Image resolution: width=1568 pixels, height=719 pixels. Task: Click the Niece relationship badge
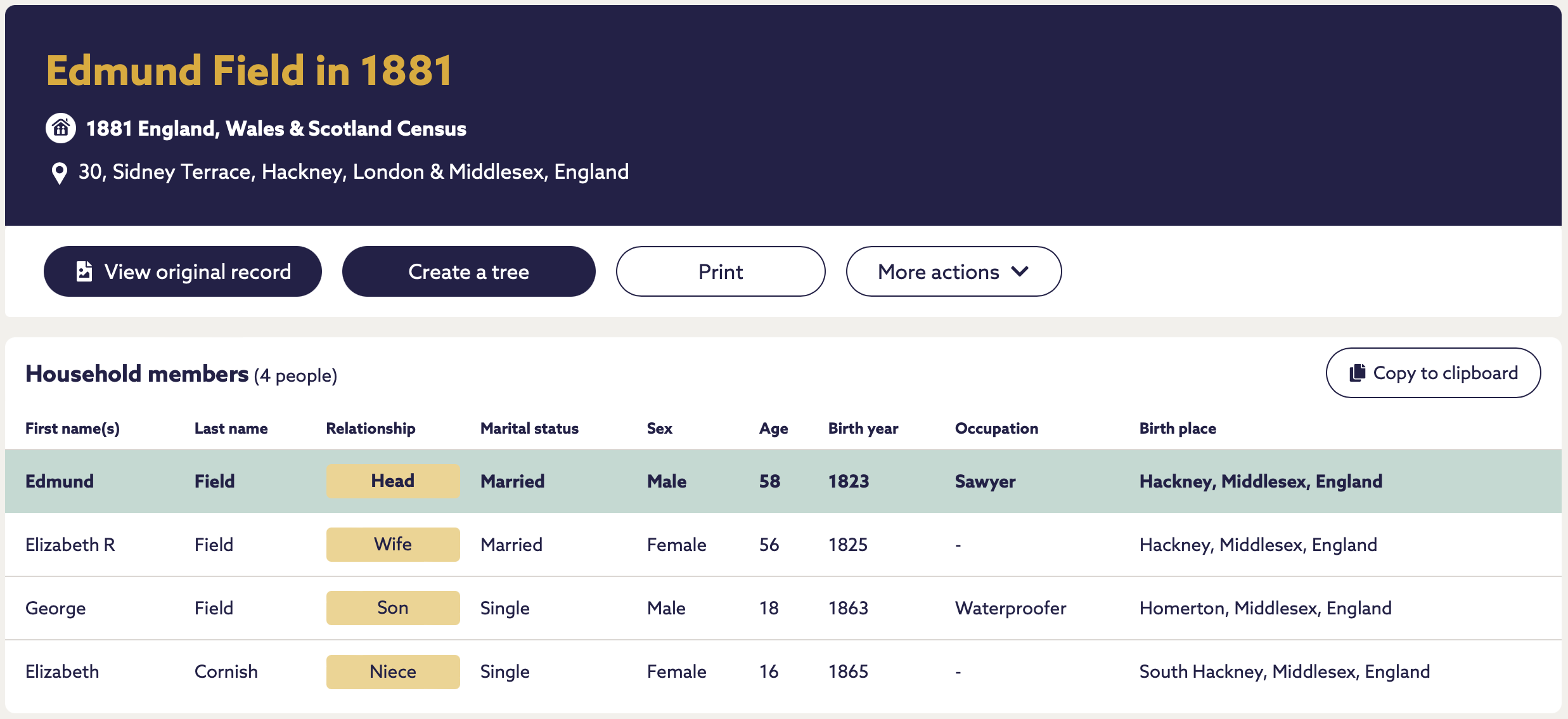coord(393,671)
